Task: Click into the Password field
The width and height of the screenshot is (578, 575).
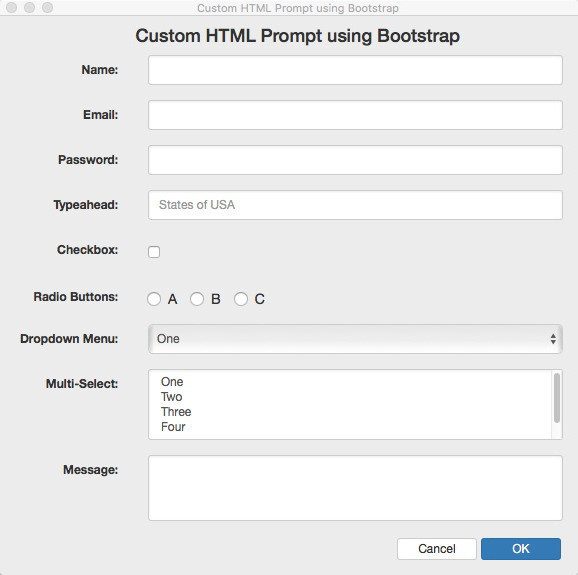Action: pyautogui.click(x=355, y=160)
